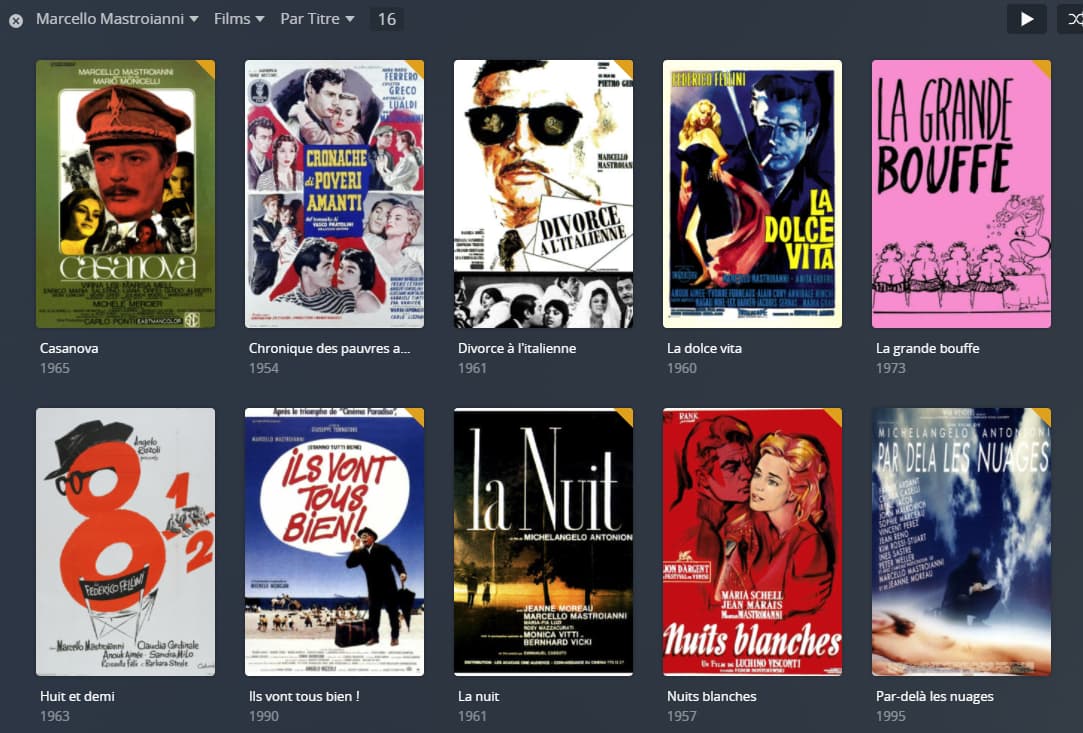Screen dimensions: 1083x733
Task: Click the unwatched corner flag on La Grande Bouffe poster
Action: 1044,66
